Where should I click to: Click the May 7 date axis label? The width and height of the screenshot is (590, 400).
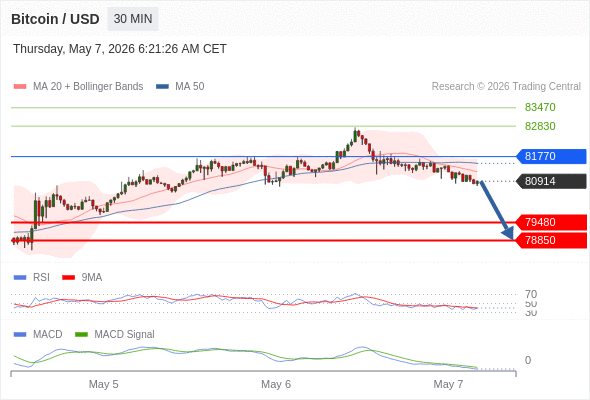pyautogui.click(x=448, y=384)
